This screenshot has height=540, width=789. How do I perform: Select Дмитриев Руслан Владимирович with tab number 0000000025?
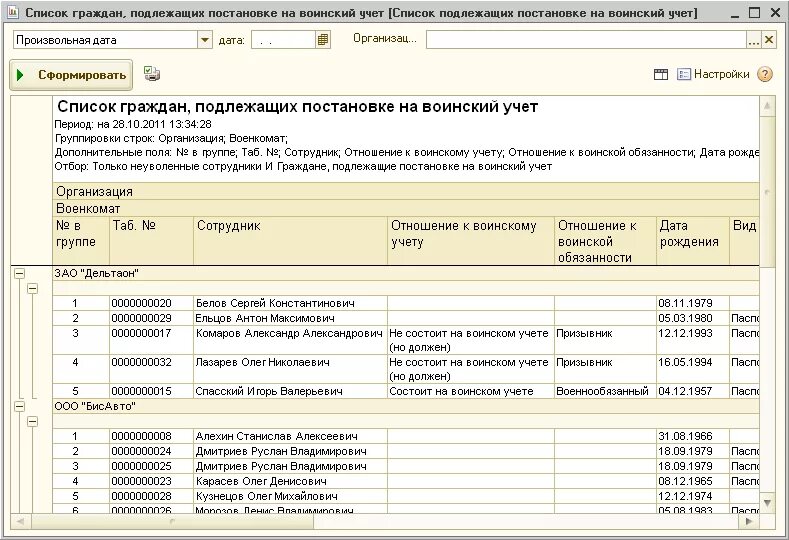[290, 466]
